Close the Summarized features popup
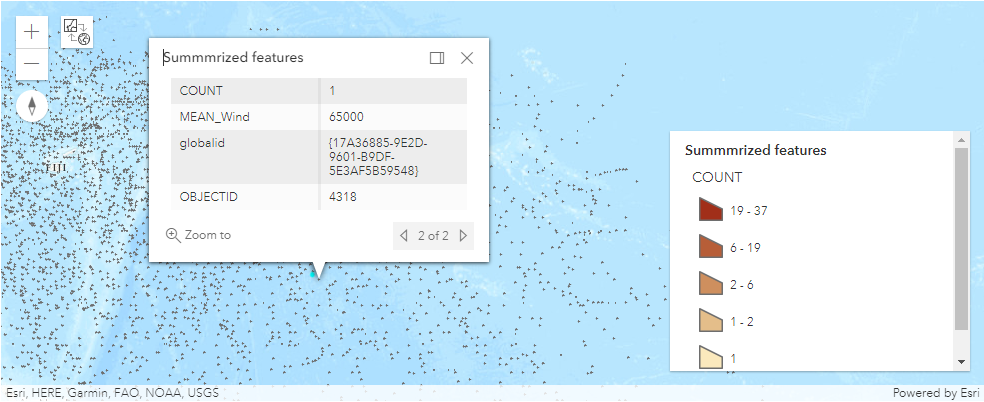 (x=467, y=58)
